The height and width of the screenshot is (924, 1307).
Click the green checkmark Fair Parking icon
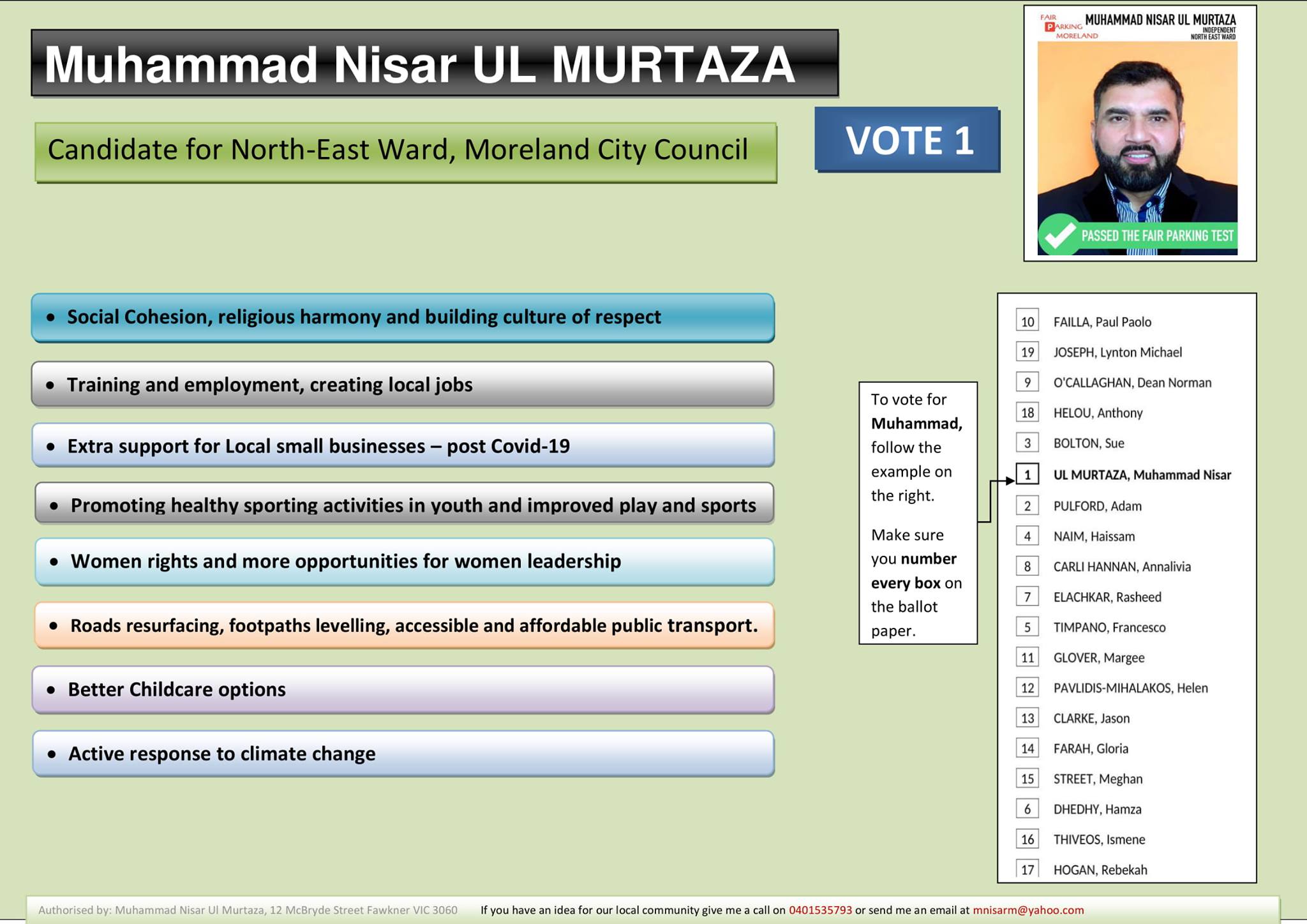click(1059, 235)
